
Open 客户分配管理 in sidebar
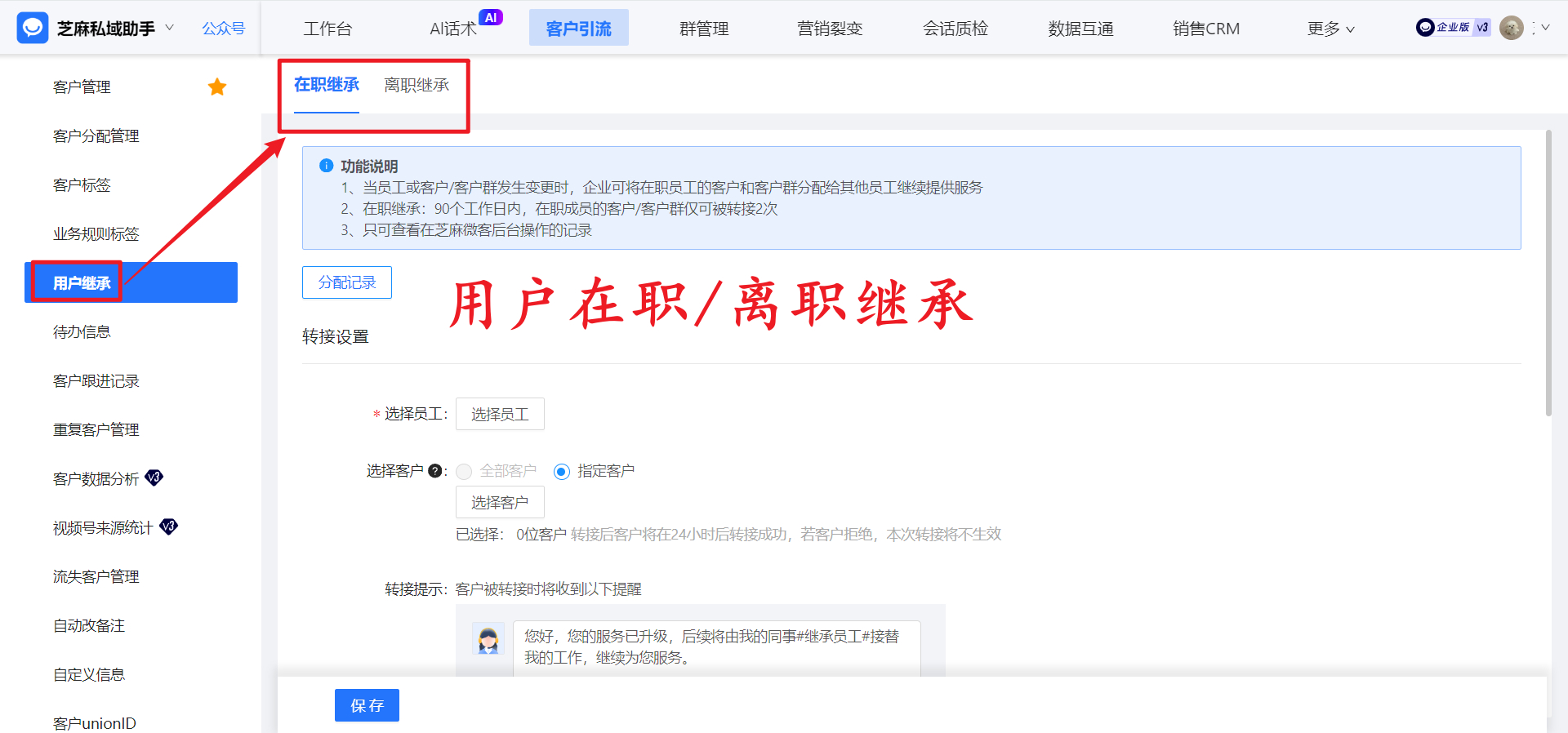[96, 135]
